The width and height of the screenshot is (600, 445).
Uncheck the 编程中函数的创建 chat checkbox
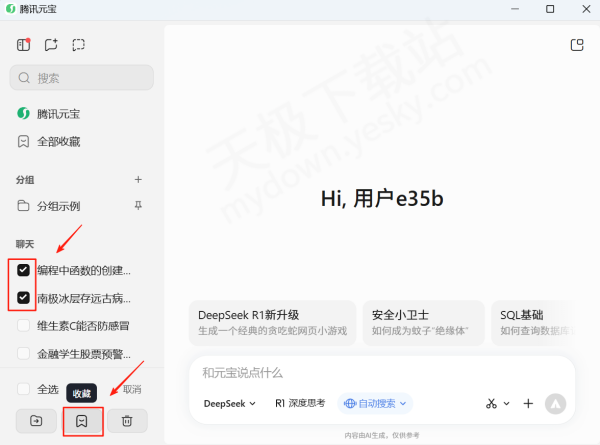[x=23, y=270]
